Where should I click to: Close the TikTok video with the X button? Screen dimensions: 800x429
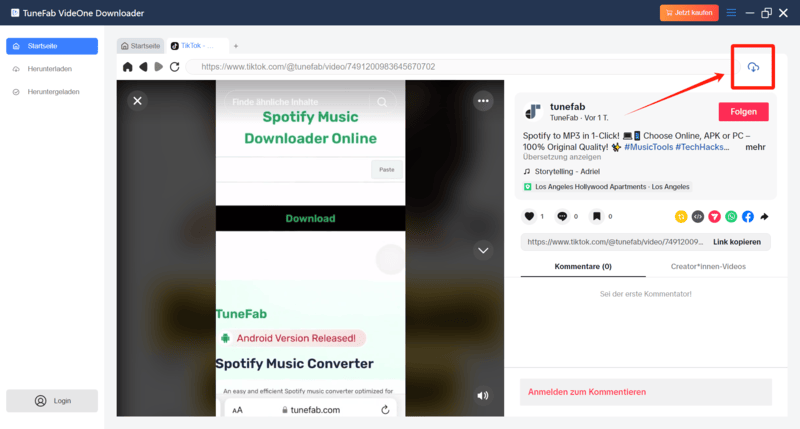point(137,101)
